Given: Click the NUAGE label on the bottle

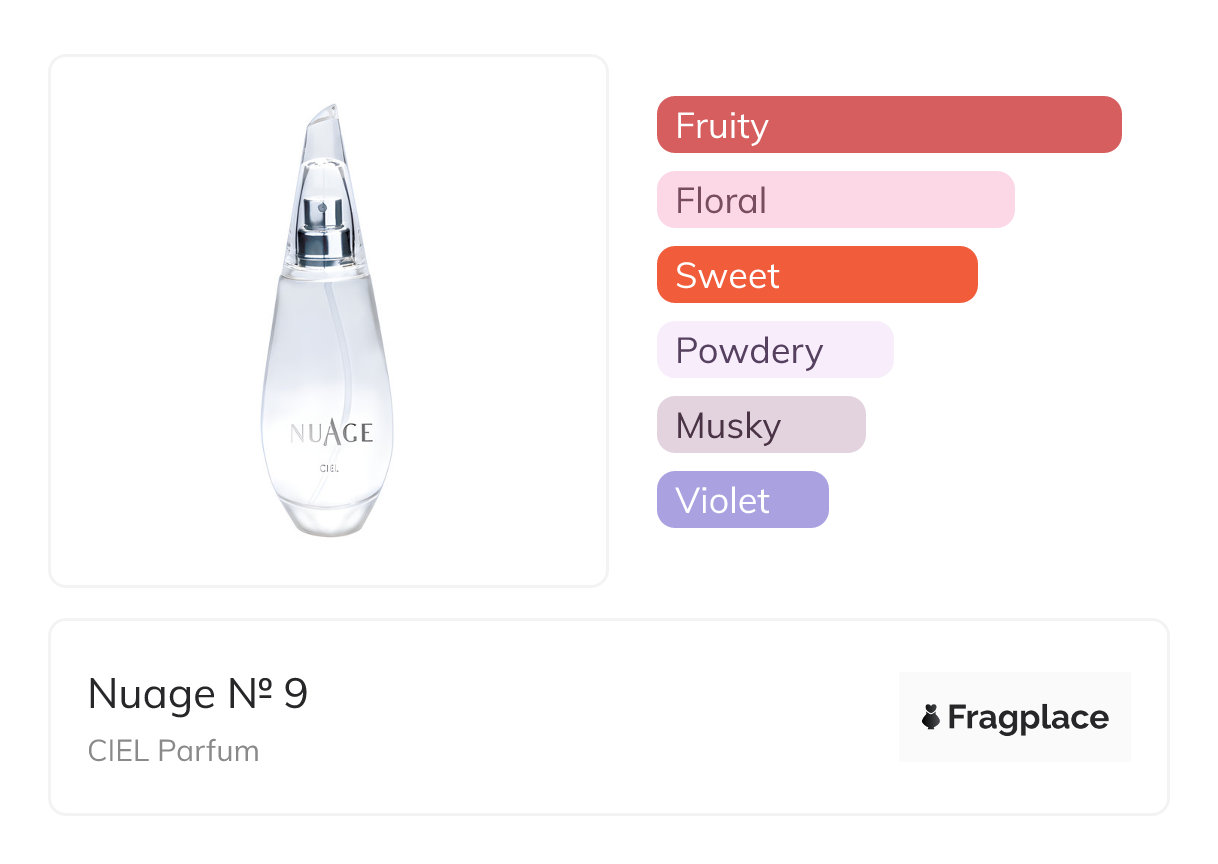Looking at the screenshot, I should coord(331,432).
